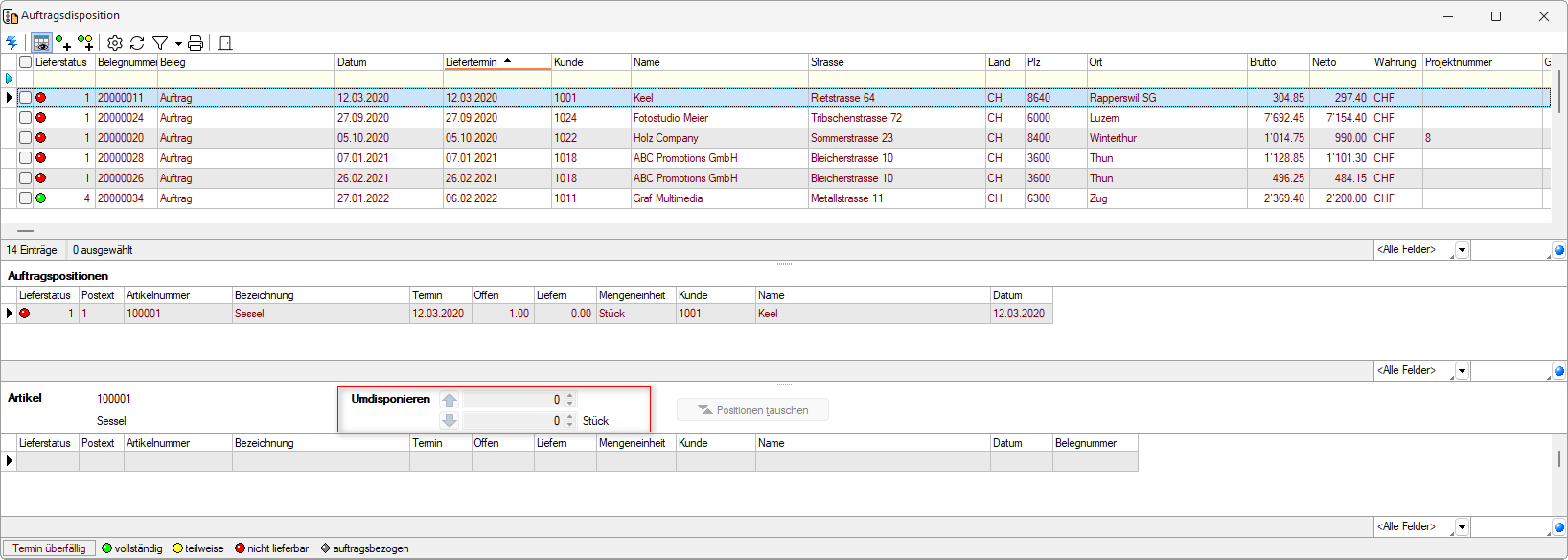Screen dimensions: 1568x560
Task: Print using the printer icon
Action: tap(196, 43)
